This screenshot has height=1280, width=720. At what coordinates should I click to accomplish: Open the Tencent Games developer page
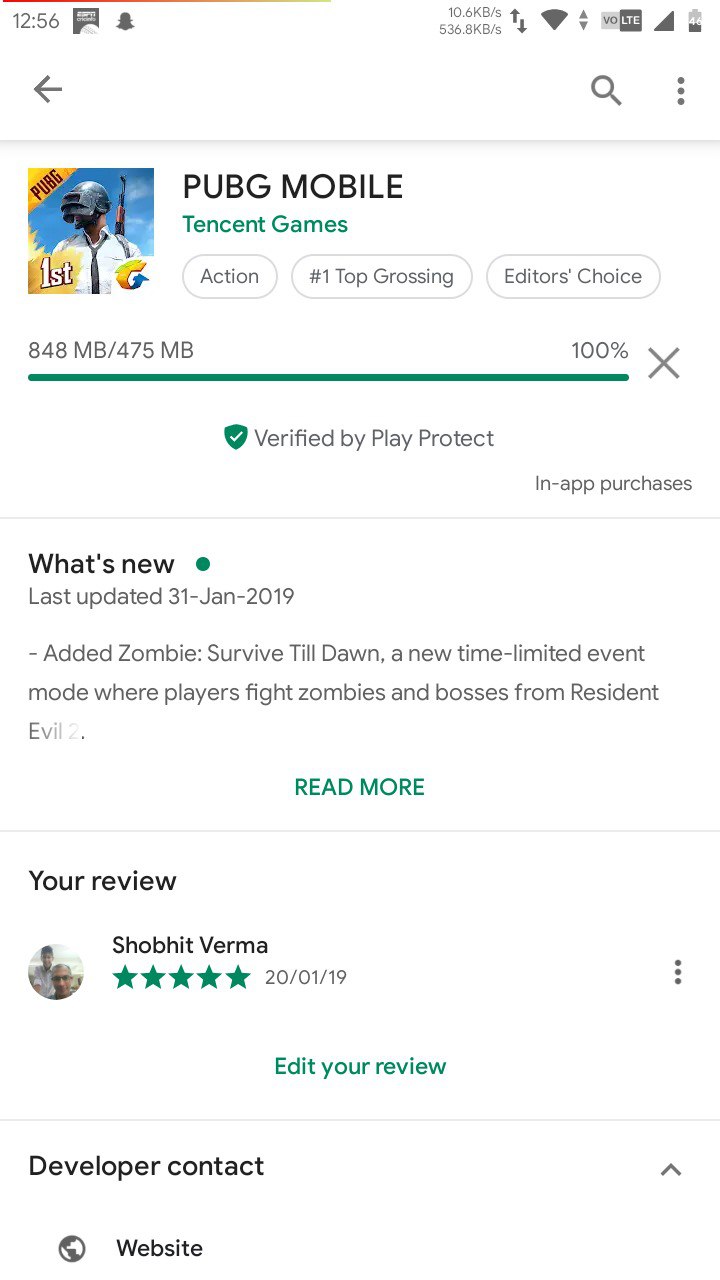pyautogui.click(x=265, y=224)
